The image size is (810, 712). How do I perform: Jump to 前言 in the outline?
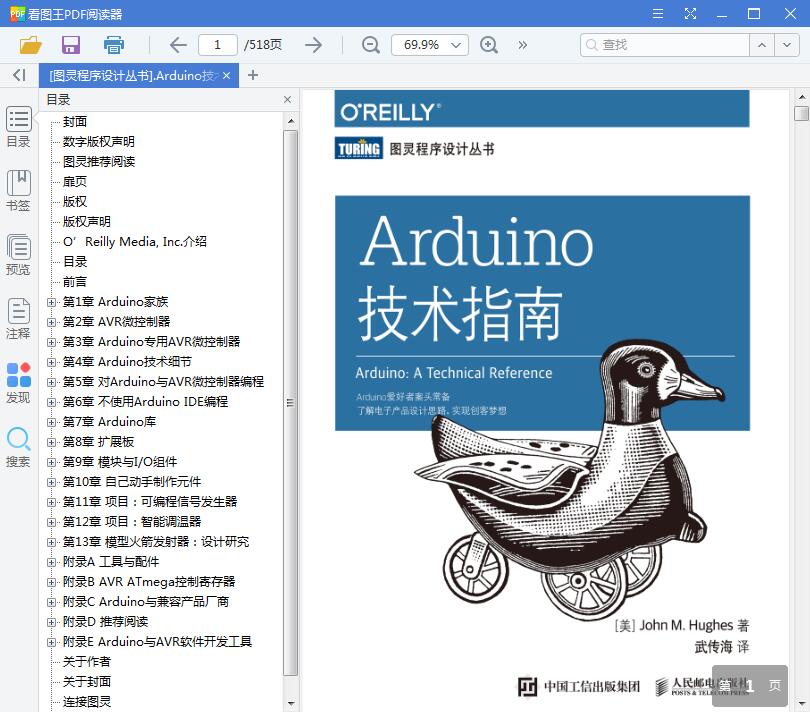(x=75, y=282)
